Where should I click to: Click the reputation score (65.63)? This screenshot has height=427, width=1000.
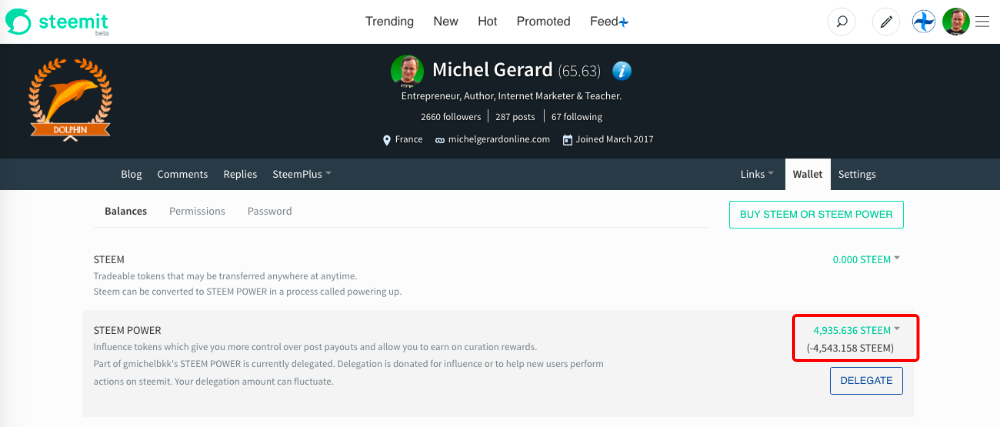[x=579, y=71]
